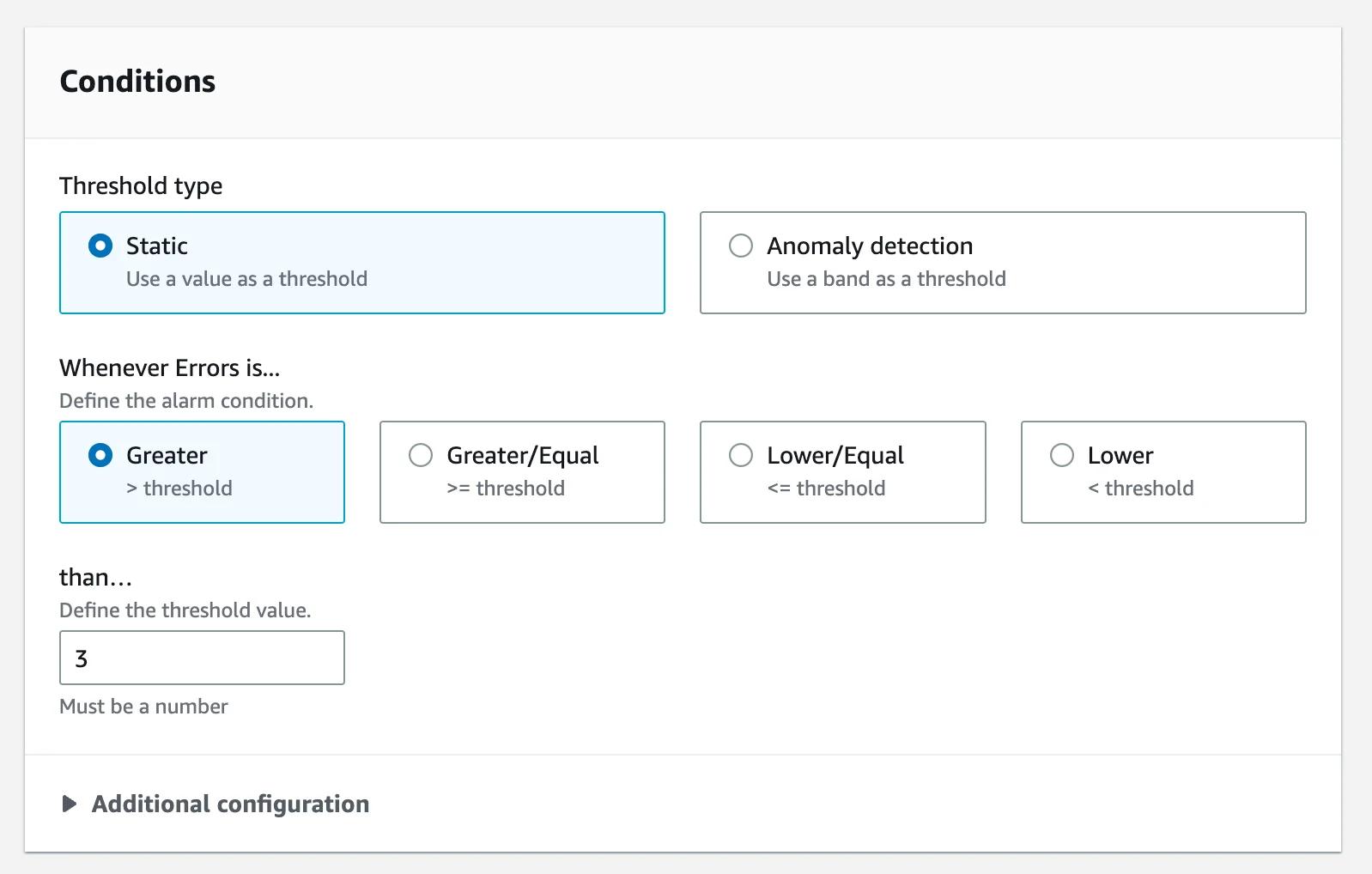Click the 'Must be a number' hint text
This screenshot has width=1372, height=874.
point(143,707)
